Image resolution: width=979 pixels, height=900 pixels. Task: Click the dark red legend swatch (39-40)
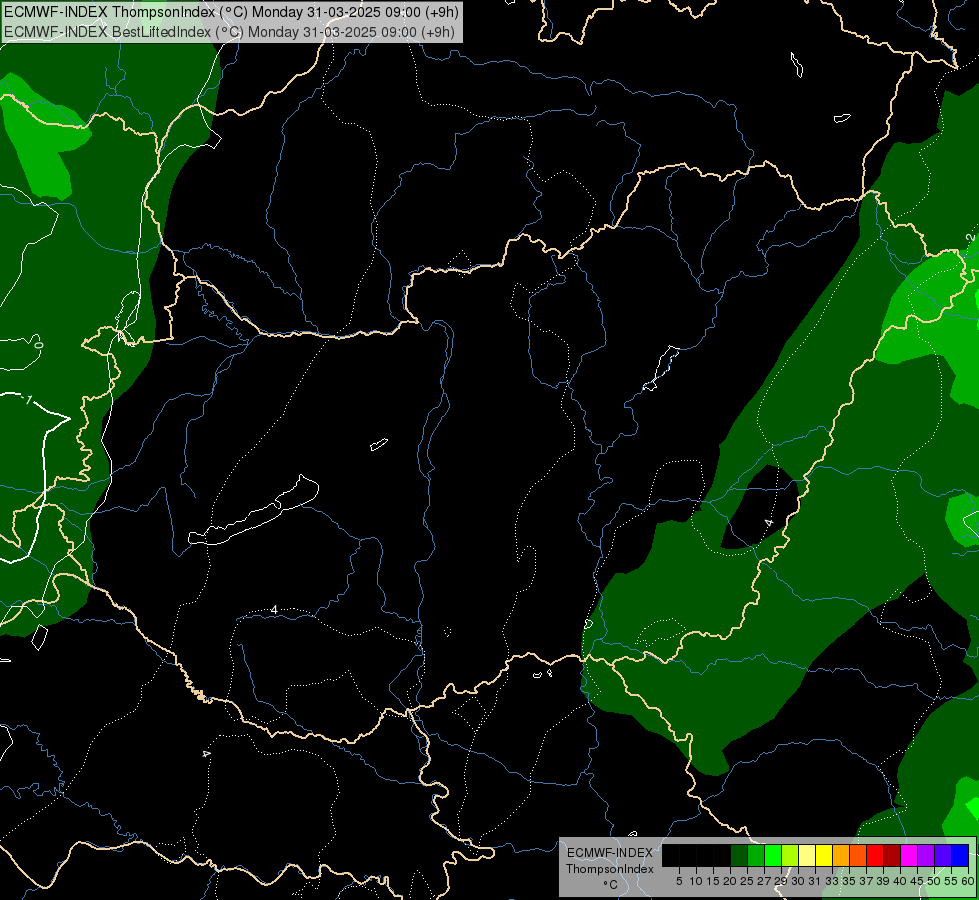[x=892, y=855]
